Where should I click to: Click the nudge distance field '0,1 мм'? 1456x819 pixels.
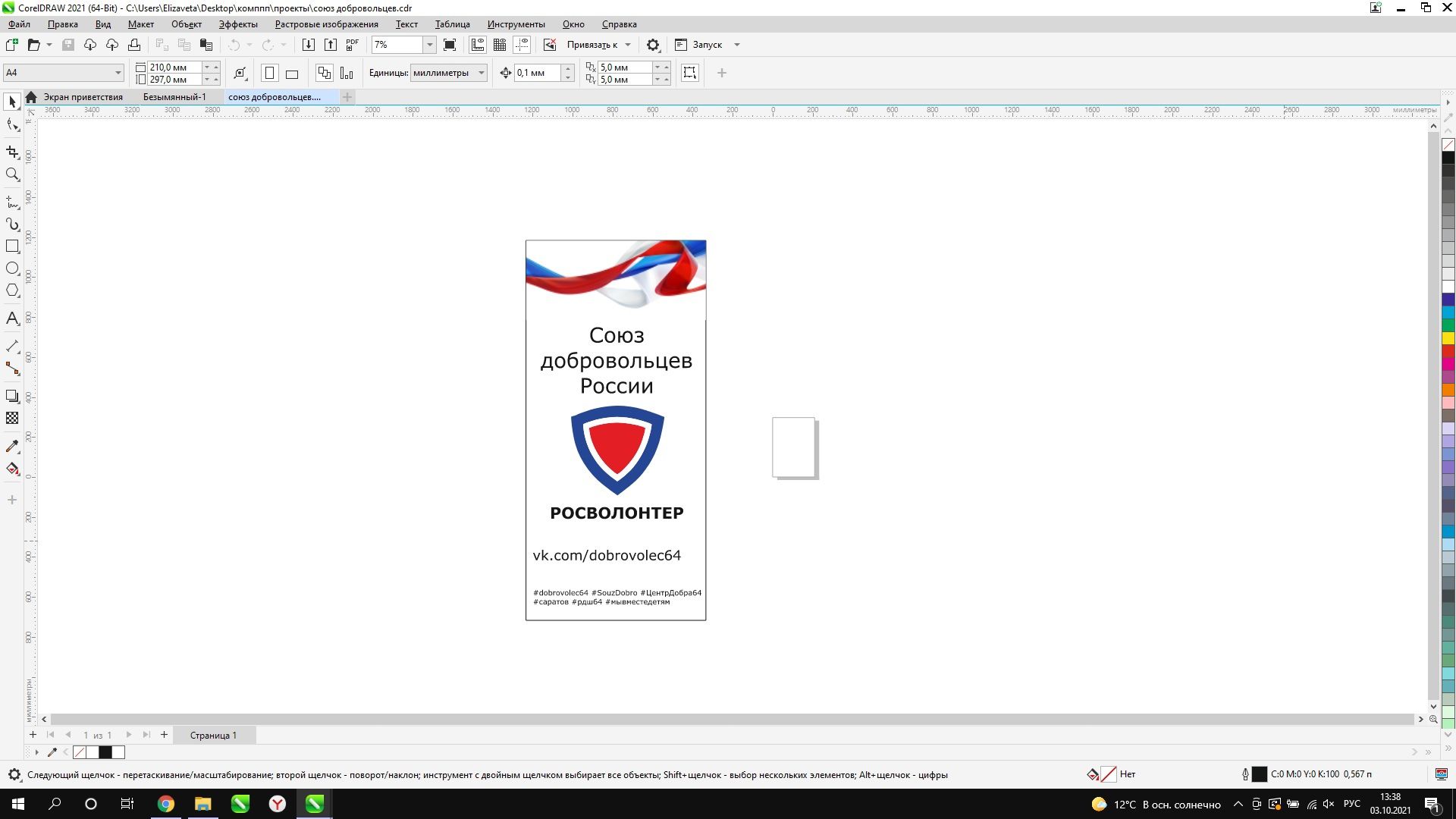coord(538,73)
